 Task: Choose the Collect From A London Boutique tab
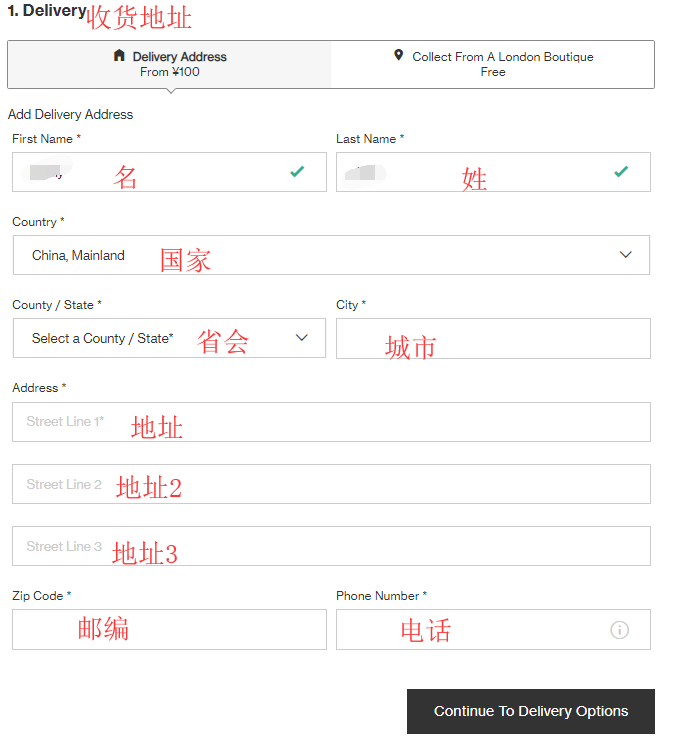coord(493,64)
